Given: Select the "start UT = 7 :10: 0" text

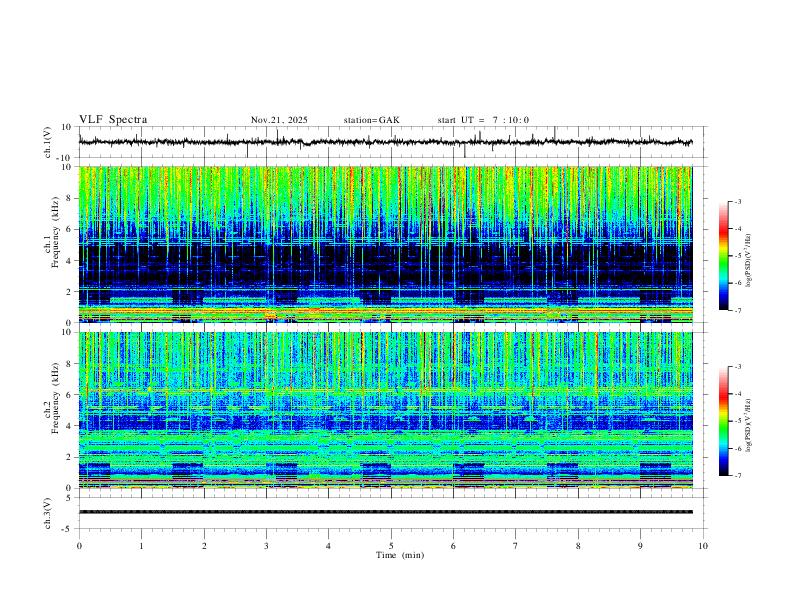Looking at the screenshot, I should (483, 120).
